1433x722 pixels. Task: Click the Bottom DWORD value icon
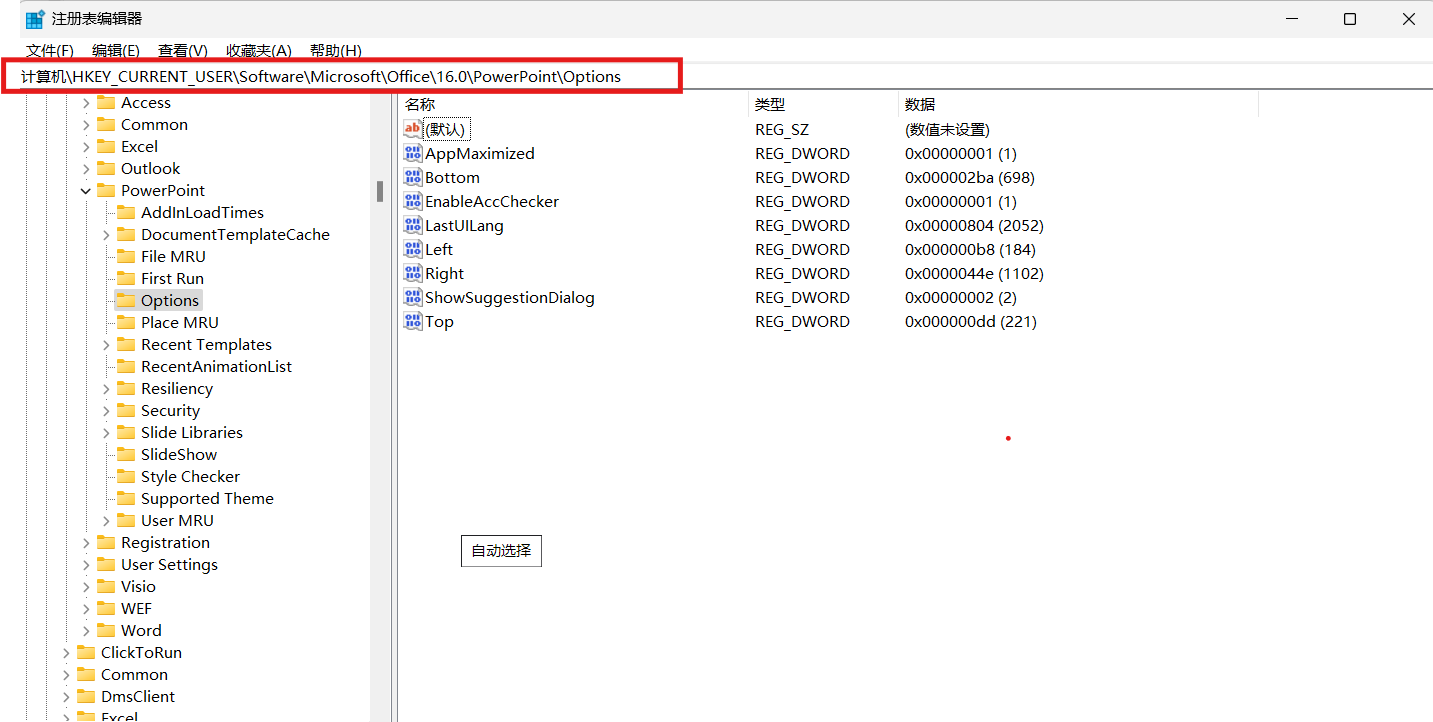click(x=413, y=177)
